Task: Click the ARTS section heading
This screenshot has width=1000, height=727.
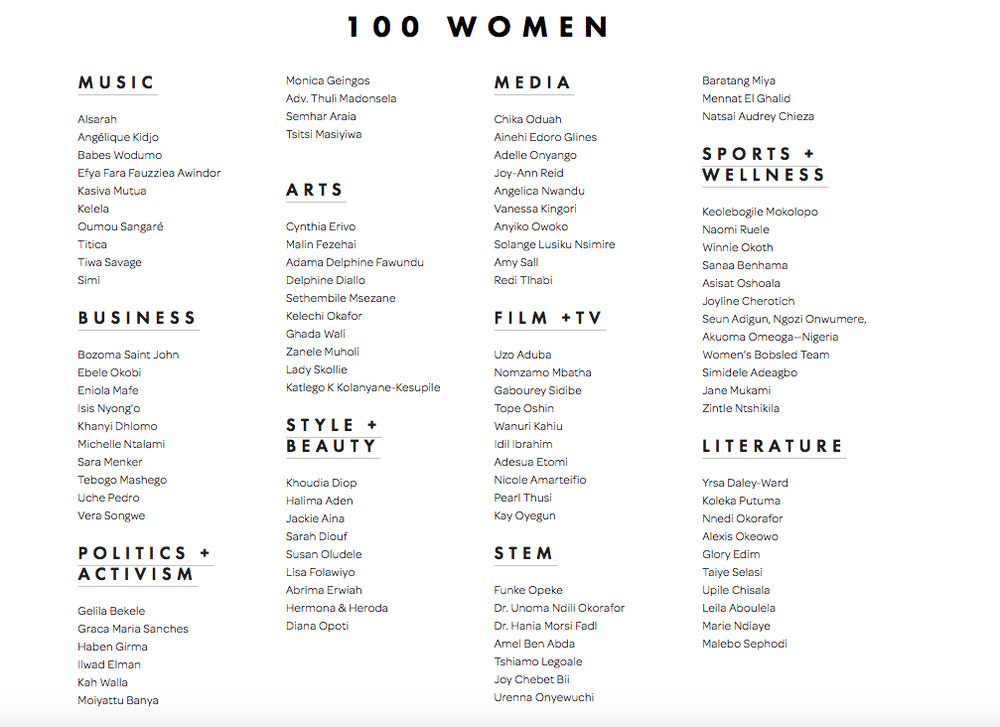Action: [315, 189]
